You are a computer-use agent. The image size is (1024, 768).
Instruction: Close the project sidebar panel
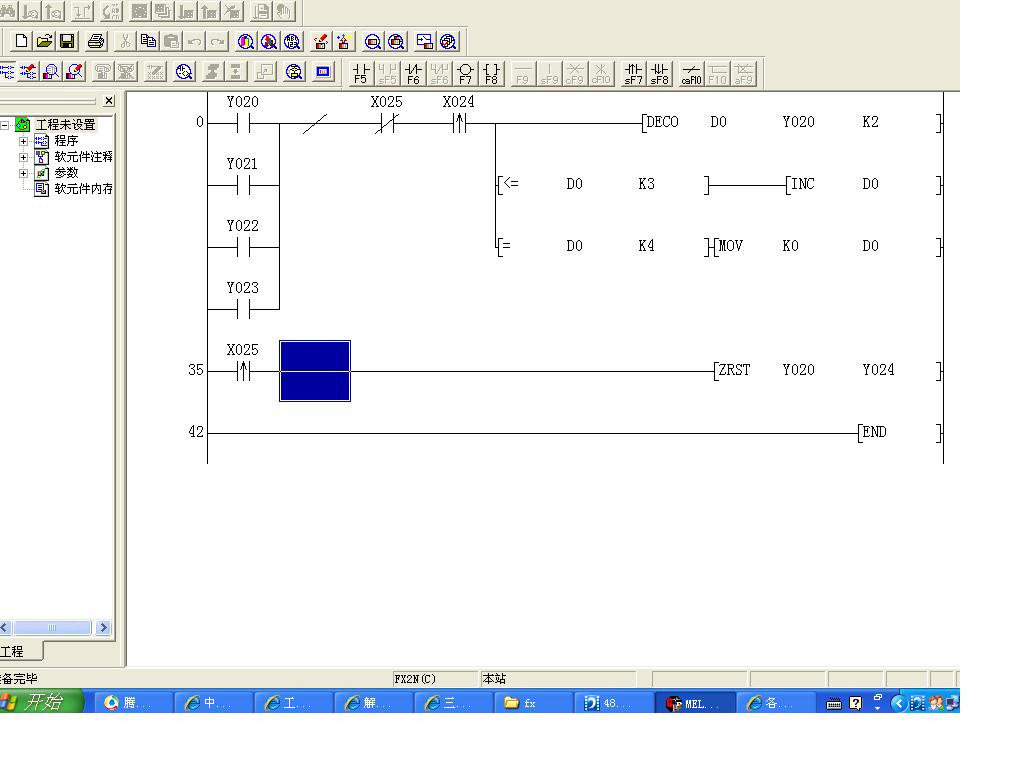pos(109,101)
